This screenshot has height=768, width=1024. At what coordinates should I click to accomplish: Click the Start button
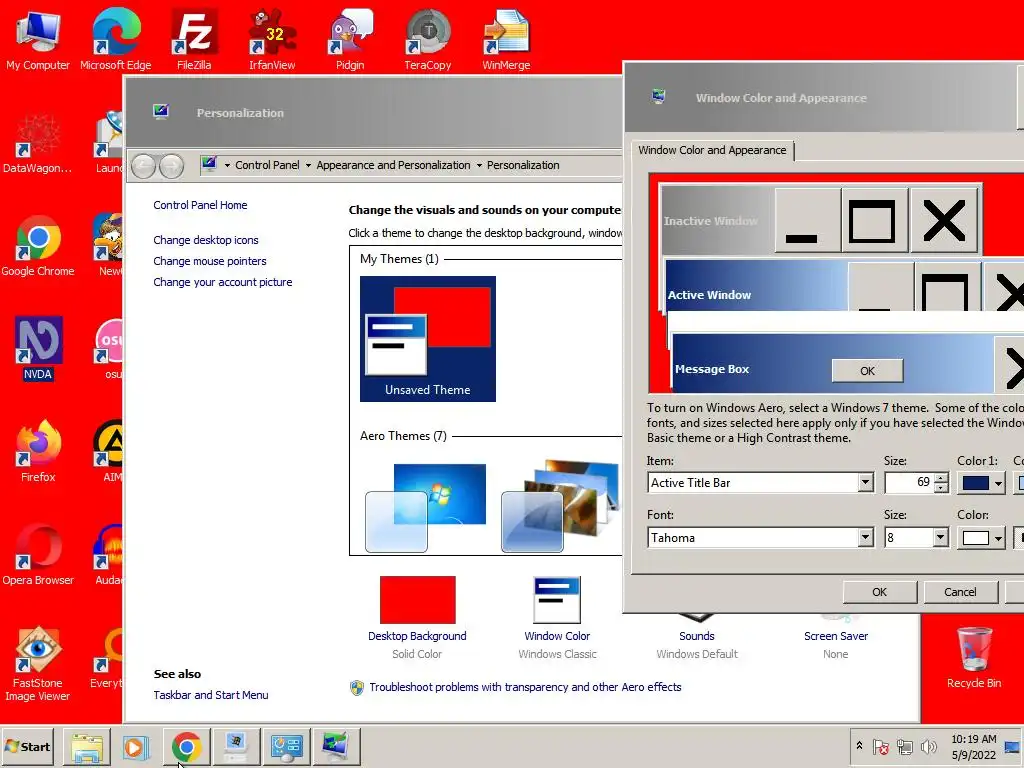pos(27,746)
